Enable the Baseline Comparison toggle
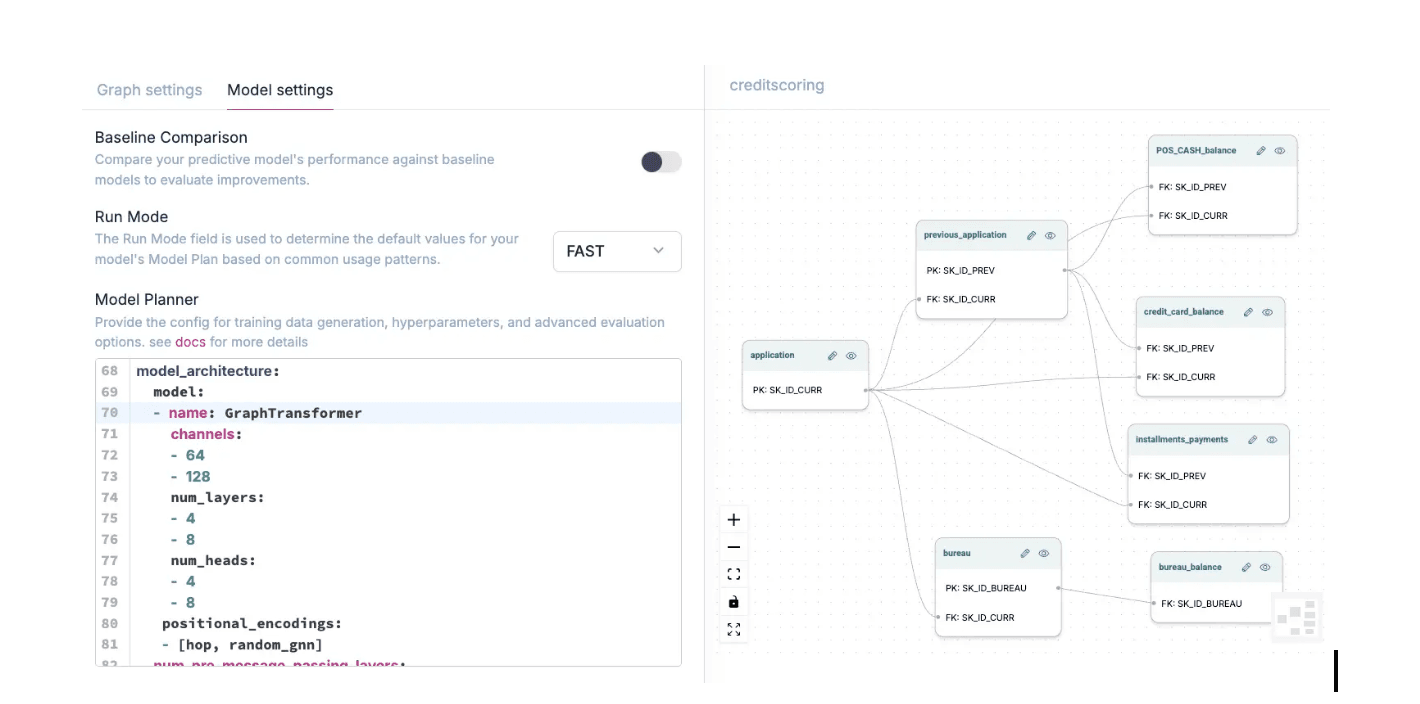 coord(661,162)
